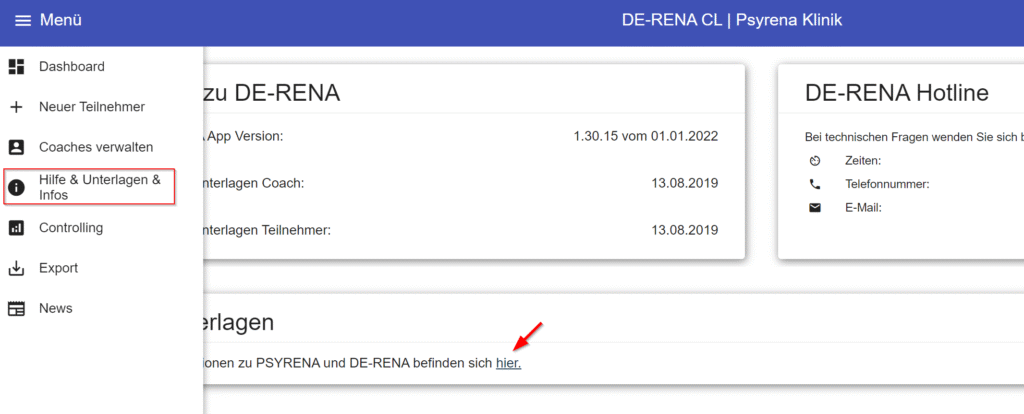Click the News icon in sidebar
Viewport: 1024px width, 414px height.
click(16, 309)
